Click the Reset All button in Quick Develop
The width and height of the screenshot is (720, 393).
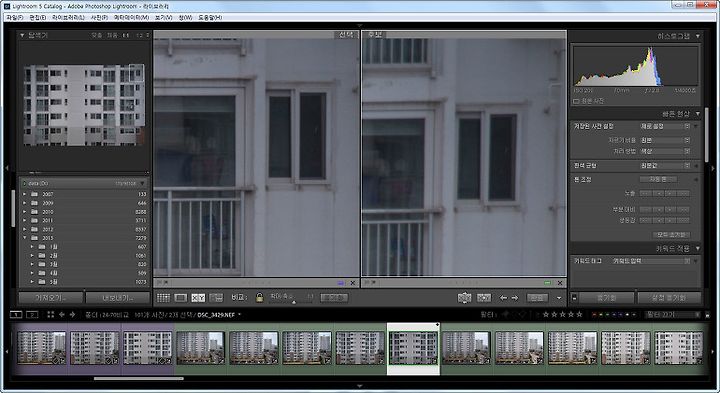(x=671, y=235)
